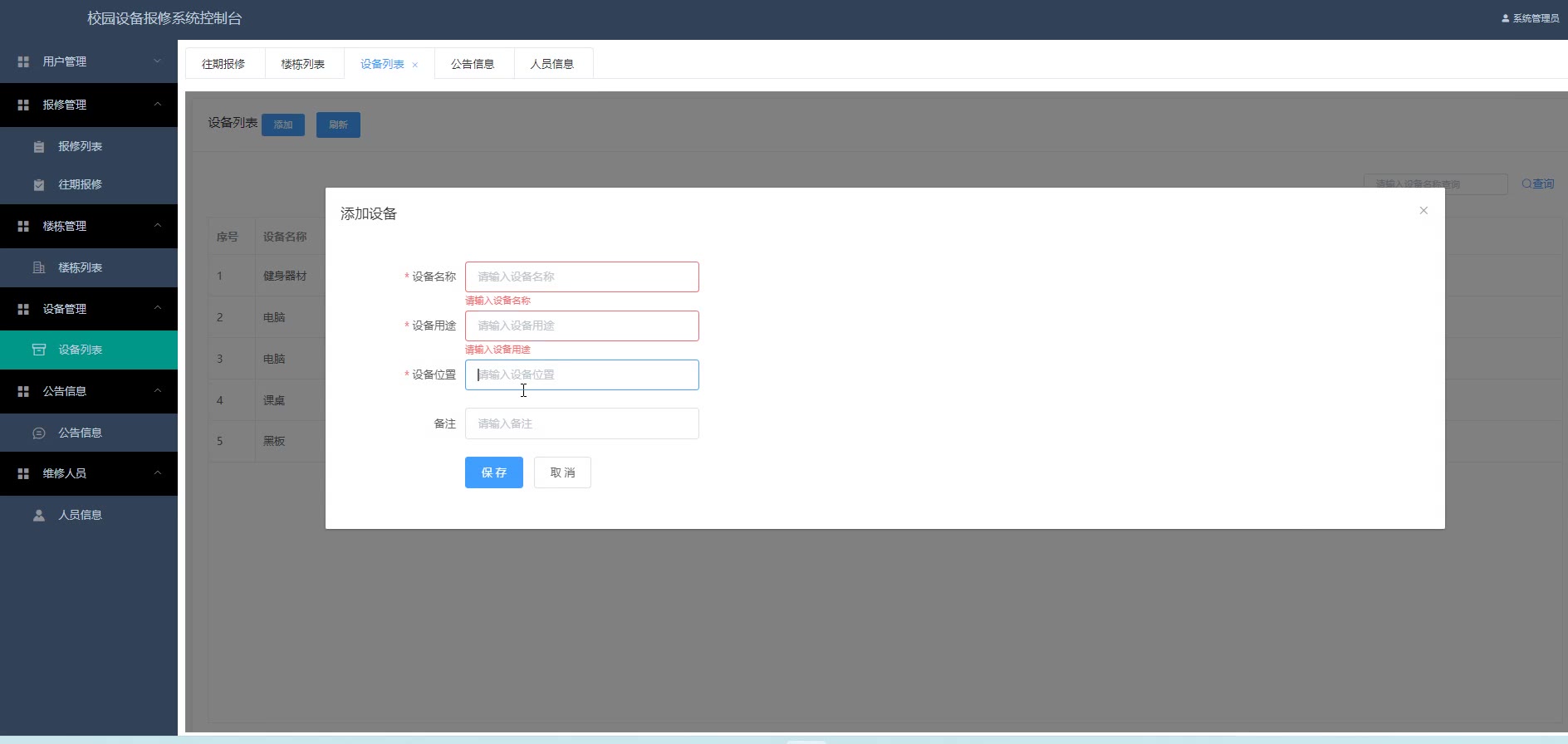Switch to the 楼栋列表 tab

click(303, 64)
